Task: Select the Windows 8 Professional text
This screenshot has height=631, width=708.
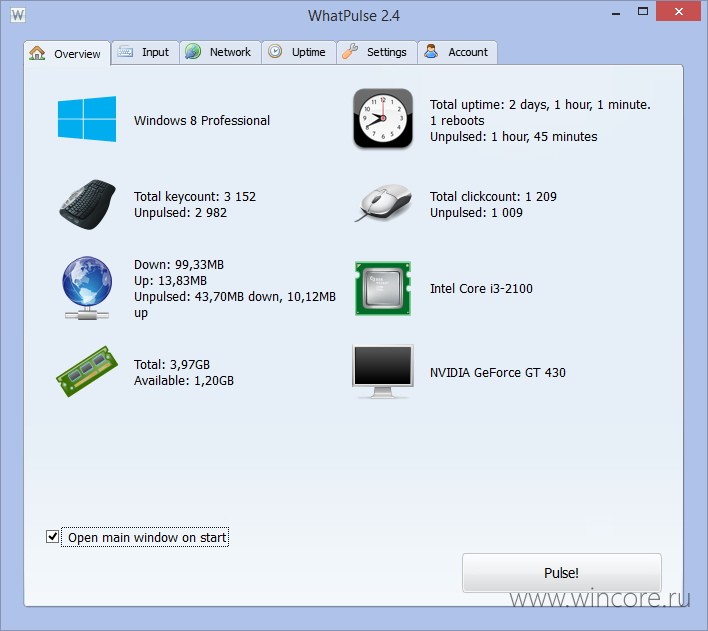Action: tap(202, 121)
